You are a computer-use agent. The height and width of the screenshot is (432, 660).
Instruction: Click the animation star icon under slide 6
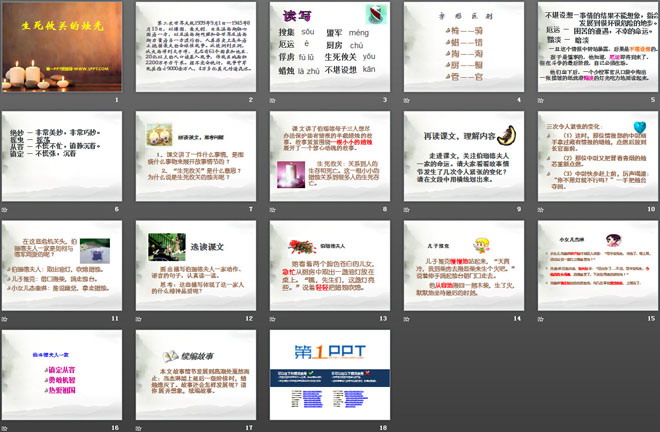pos(5,209)
